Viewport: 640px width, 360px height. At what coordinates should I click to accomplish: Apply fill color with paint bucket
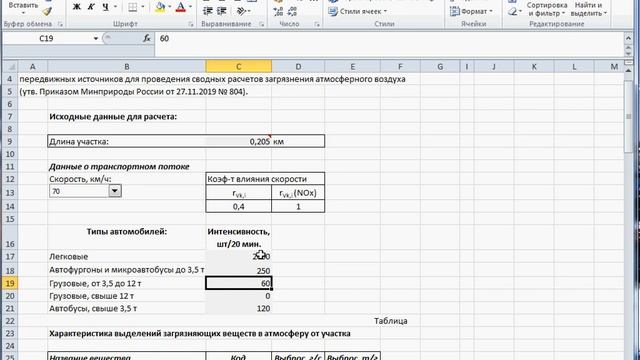coord(160,7)
